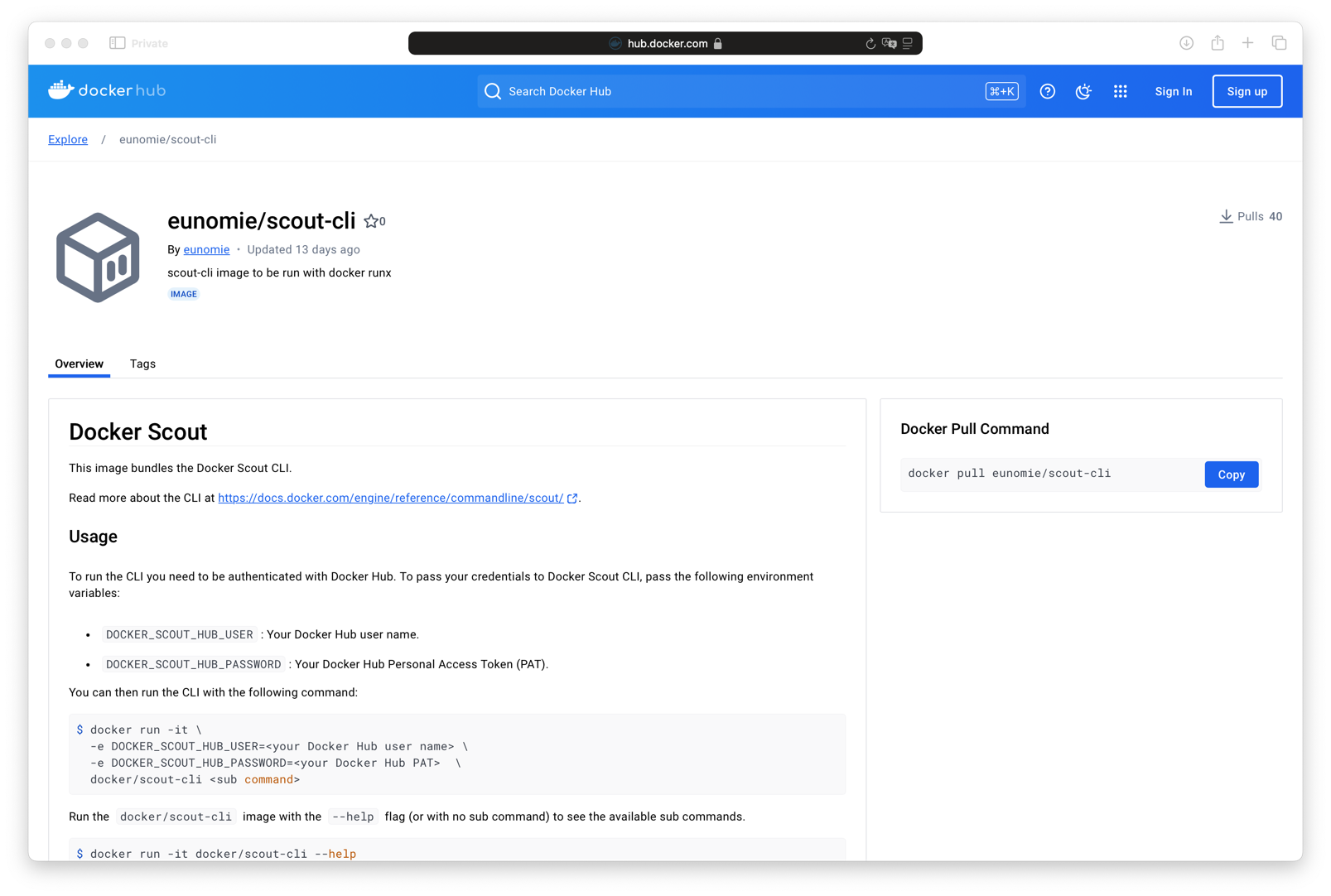The height and width of the screenshot is (896, 1331).
Task: Click the ⌘+K shortcut badge
Action: [x=1002, y=91]
